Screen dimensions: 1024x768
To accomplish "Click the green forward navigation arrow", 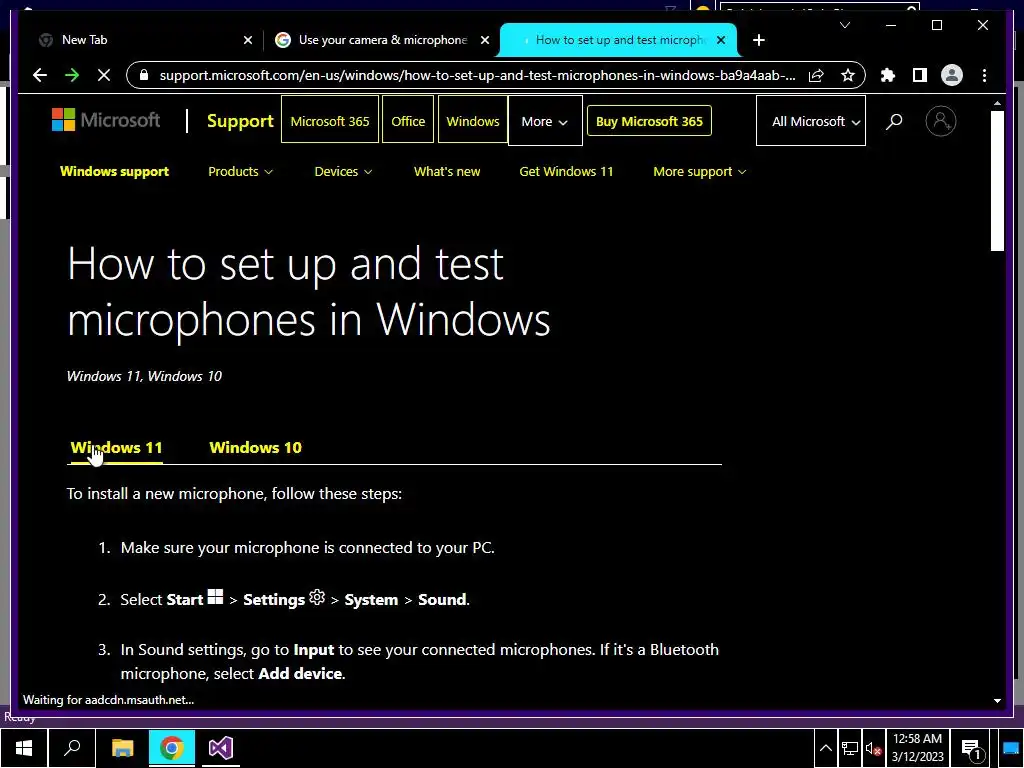I will pyautogui.click(x=72, y=75).
